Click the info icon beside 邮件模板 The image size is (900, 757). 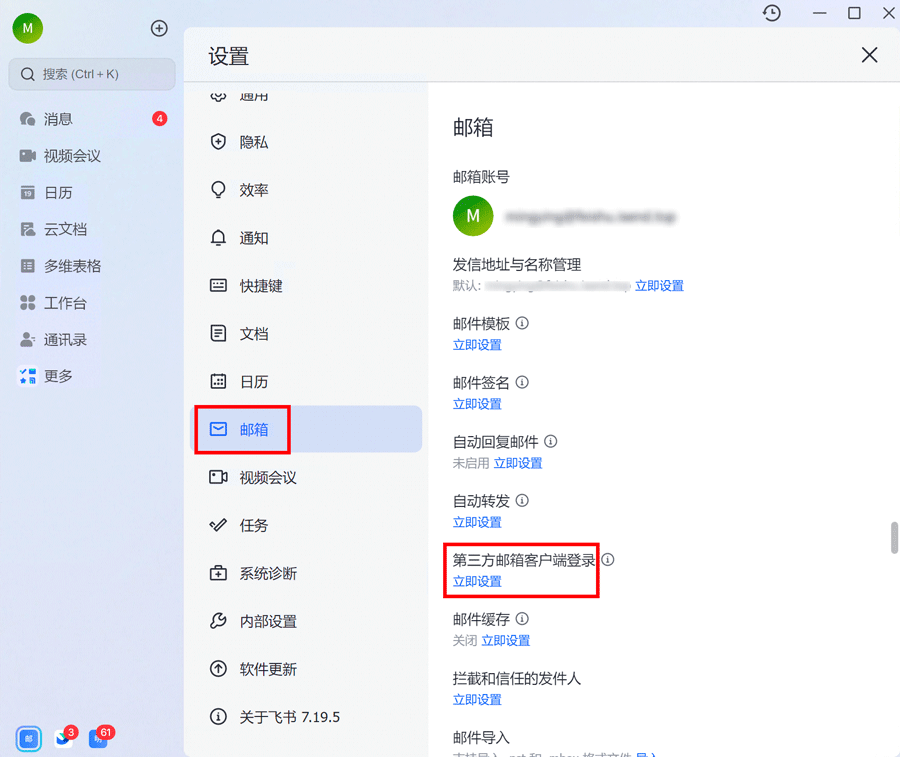(x=521, y=323)
